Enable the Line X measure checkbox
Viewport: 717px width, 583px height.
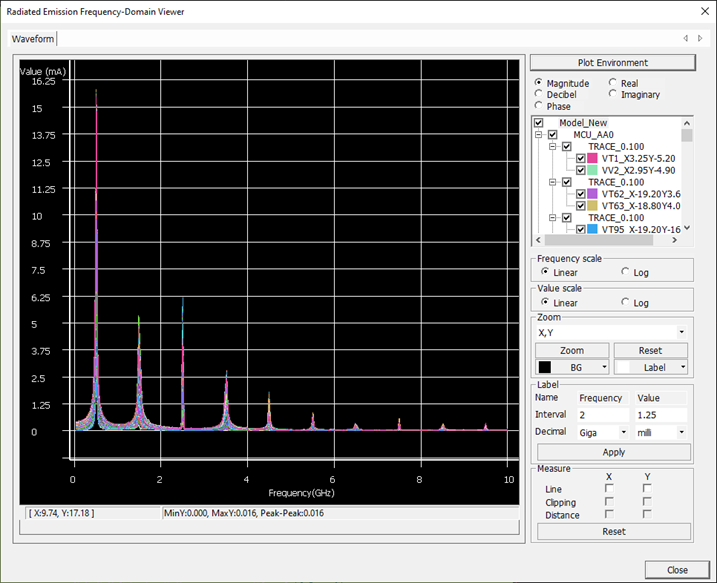[x=610, y=488]
